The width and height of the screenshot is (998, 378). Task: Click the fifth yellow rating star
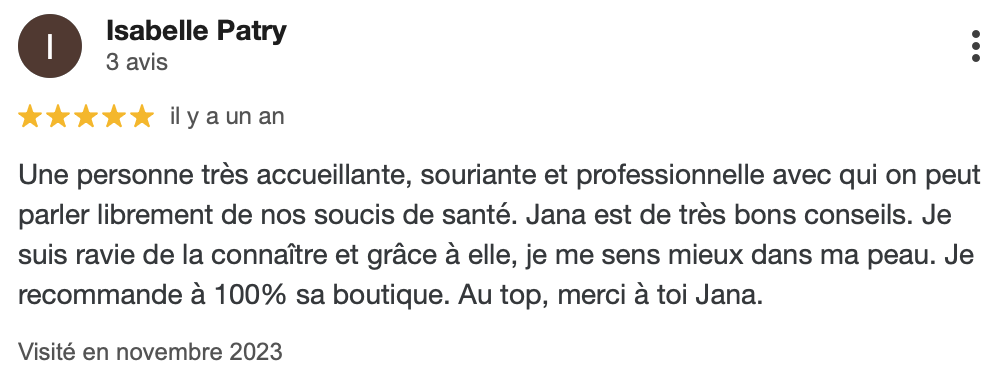click(141, 117)
